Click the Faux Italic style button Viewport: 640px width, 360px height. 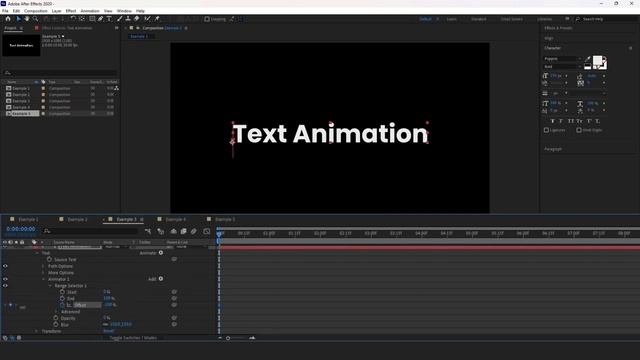coord(561,121)
